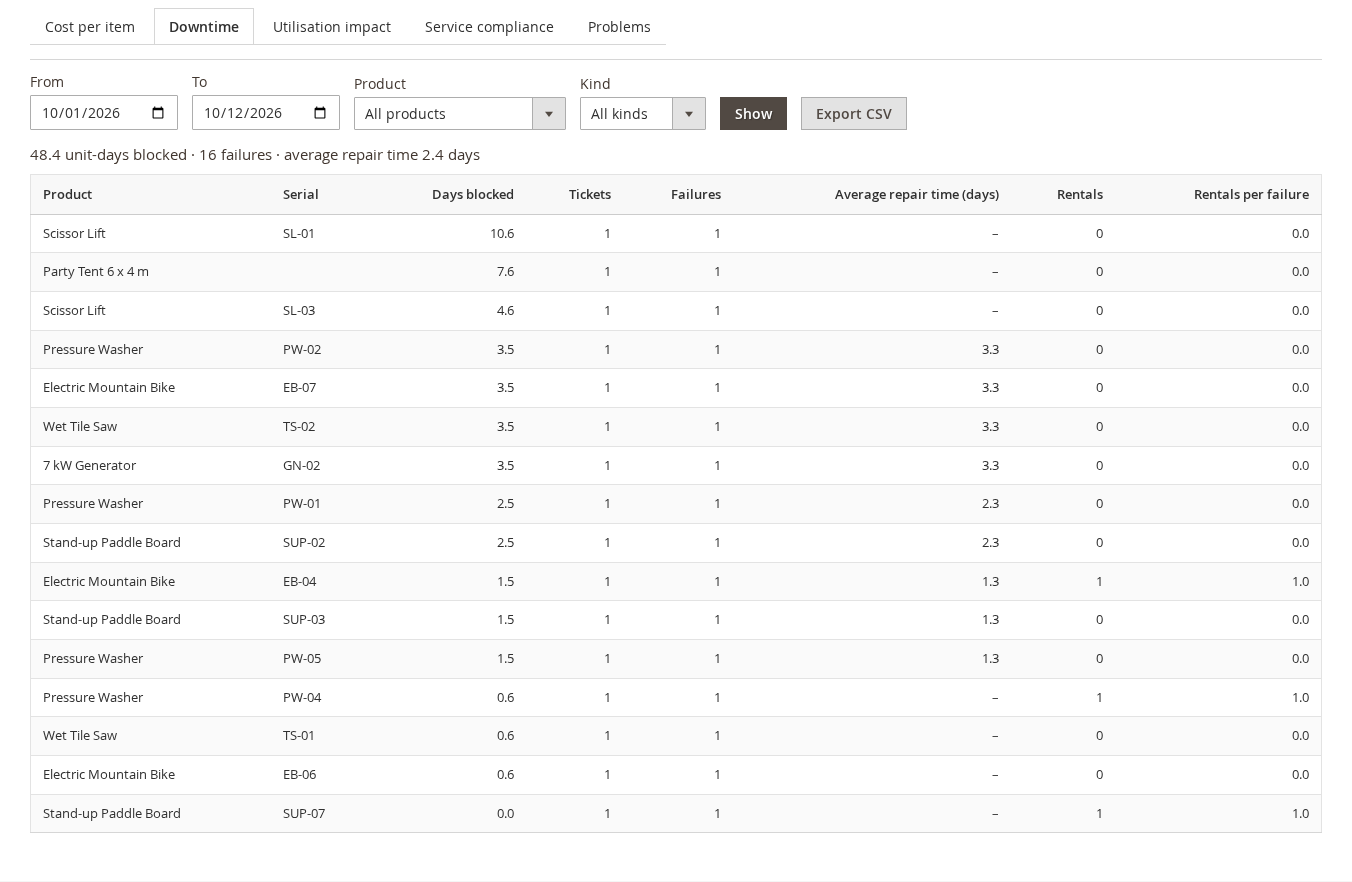Viewport: 1352px width, 882px height.
Task: Click serial SUP-07
Action: coord(304,813)
